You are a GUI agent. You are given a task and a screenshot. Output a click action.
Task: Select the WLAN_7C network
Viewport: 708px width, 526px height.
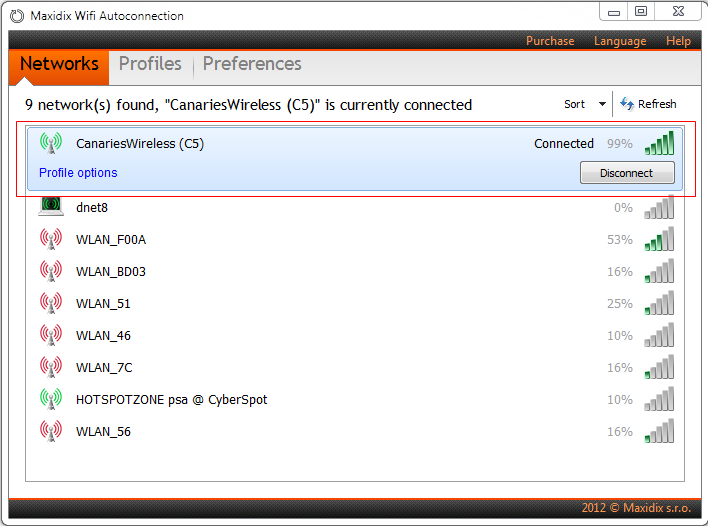(x=104, y=368)
